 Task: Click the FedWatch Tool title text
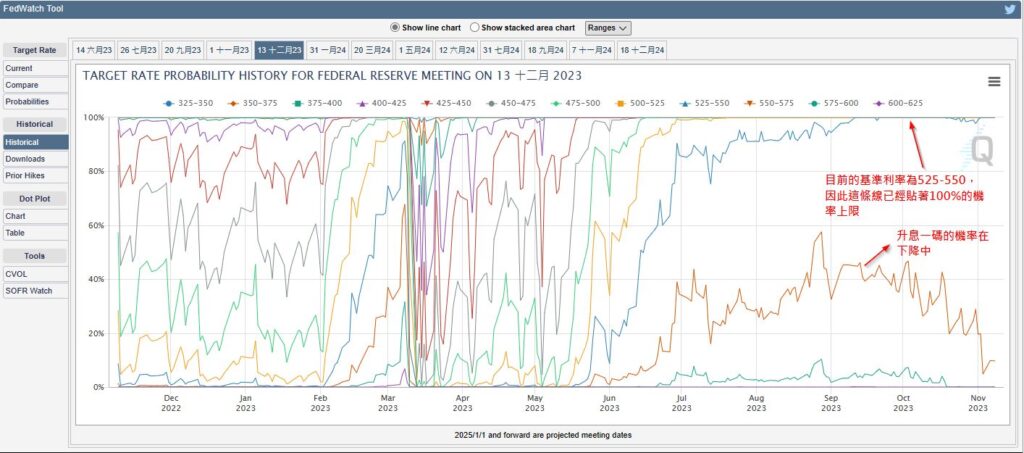[x=33, y=9]
